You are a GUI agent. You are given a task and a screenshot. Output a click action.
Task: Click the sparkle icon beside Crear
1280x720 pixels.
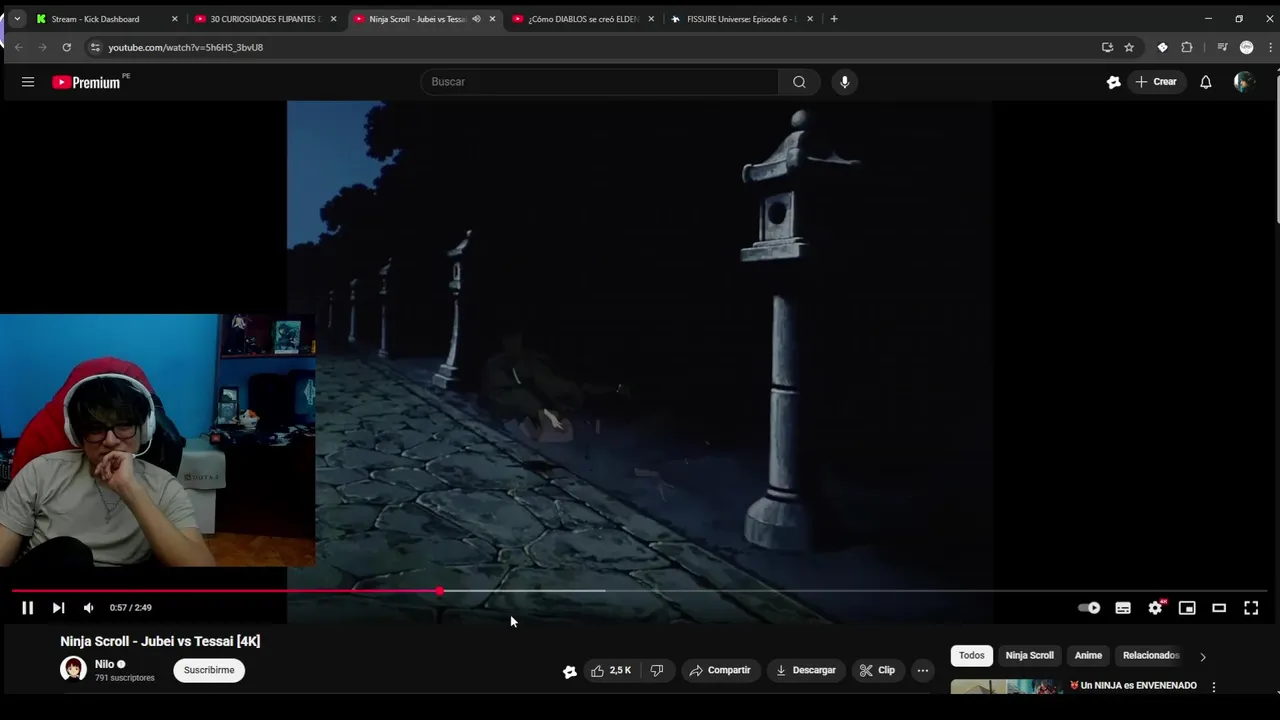1114,82
